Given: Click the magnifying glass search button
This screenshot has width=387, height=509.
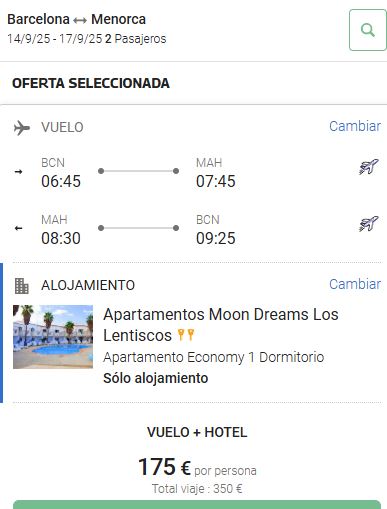Looking at the screenshot, I should click(x=368, y=30).
